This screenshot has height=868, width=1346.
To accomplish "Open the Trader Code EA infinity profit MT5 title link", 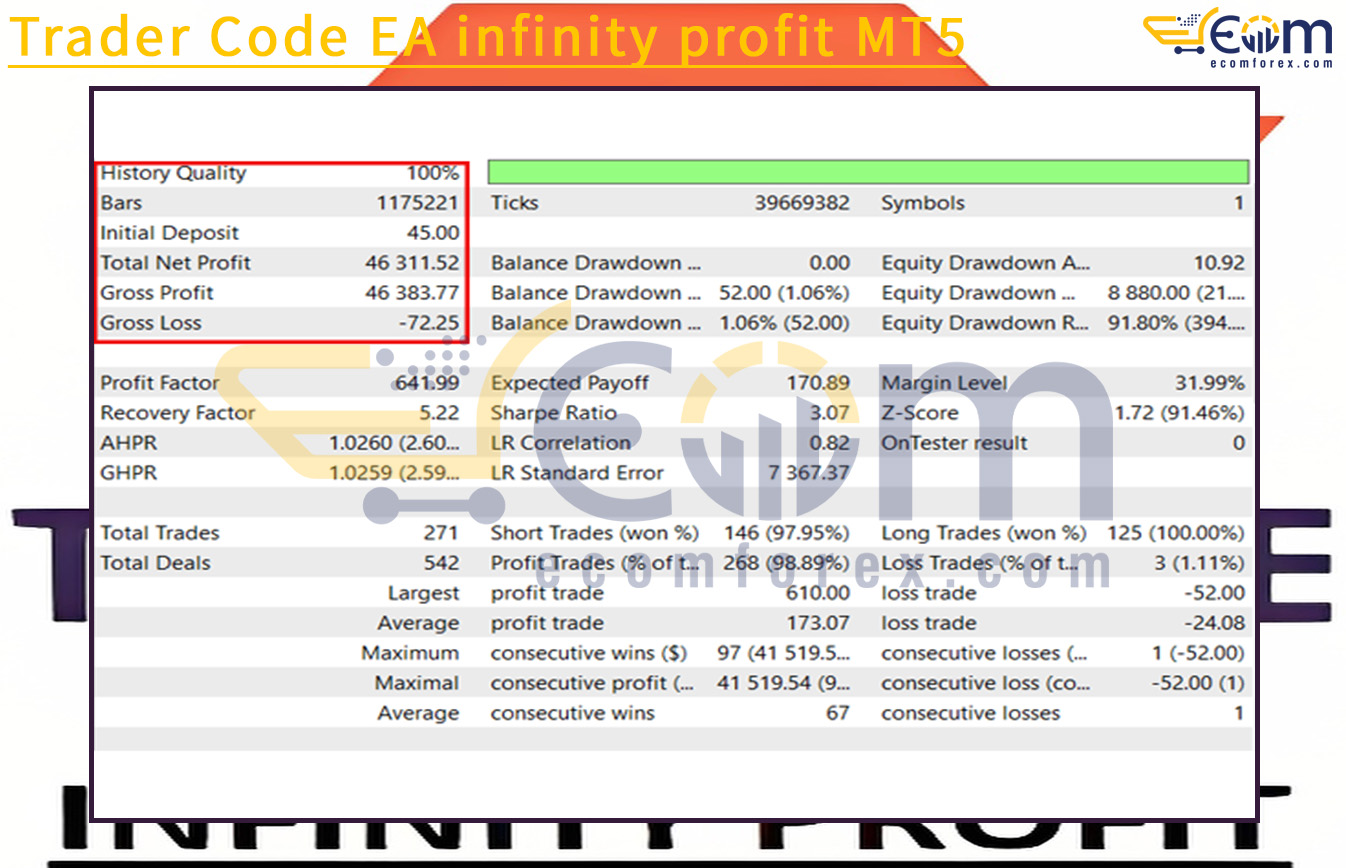I will click(x=487, y=37).
